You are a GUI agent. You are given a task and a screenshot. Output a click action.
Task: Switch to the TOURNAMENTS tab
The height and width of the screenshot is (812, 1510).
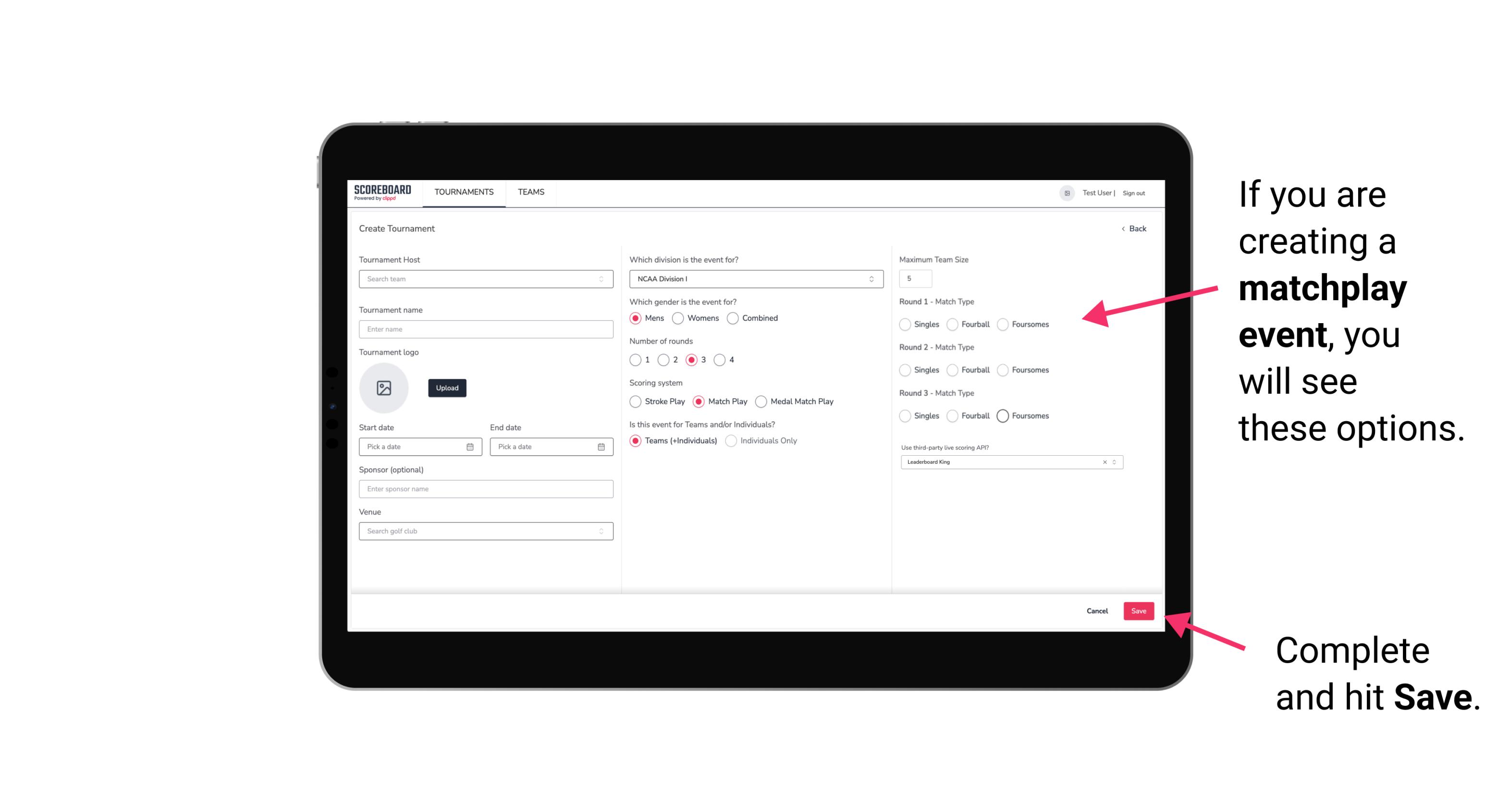pos(464,192)
